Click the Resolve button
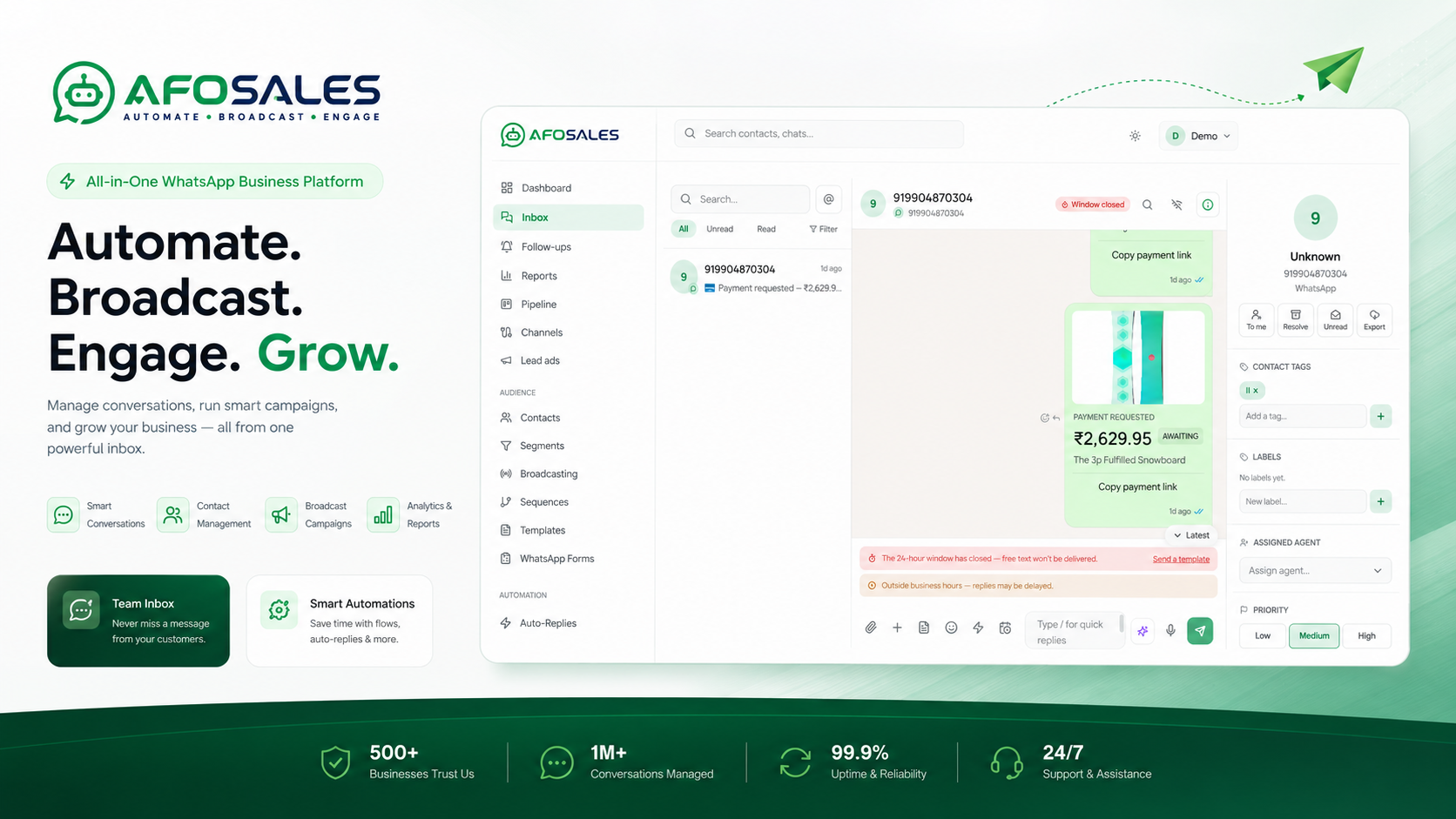 (1295, 319)
